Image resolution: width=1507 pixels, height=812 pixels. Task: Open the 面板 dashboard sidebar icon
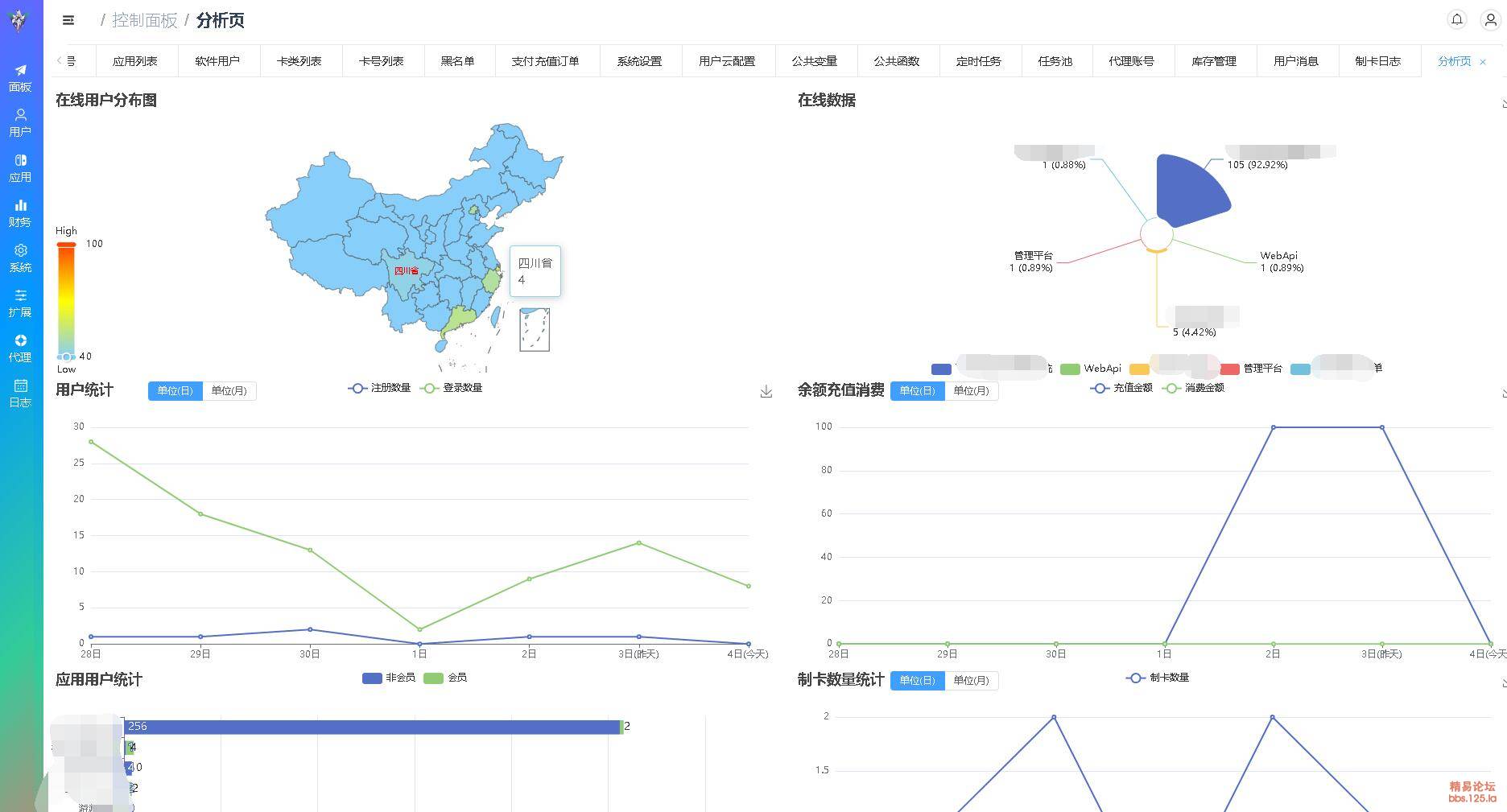tap(20, 77)
